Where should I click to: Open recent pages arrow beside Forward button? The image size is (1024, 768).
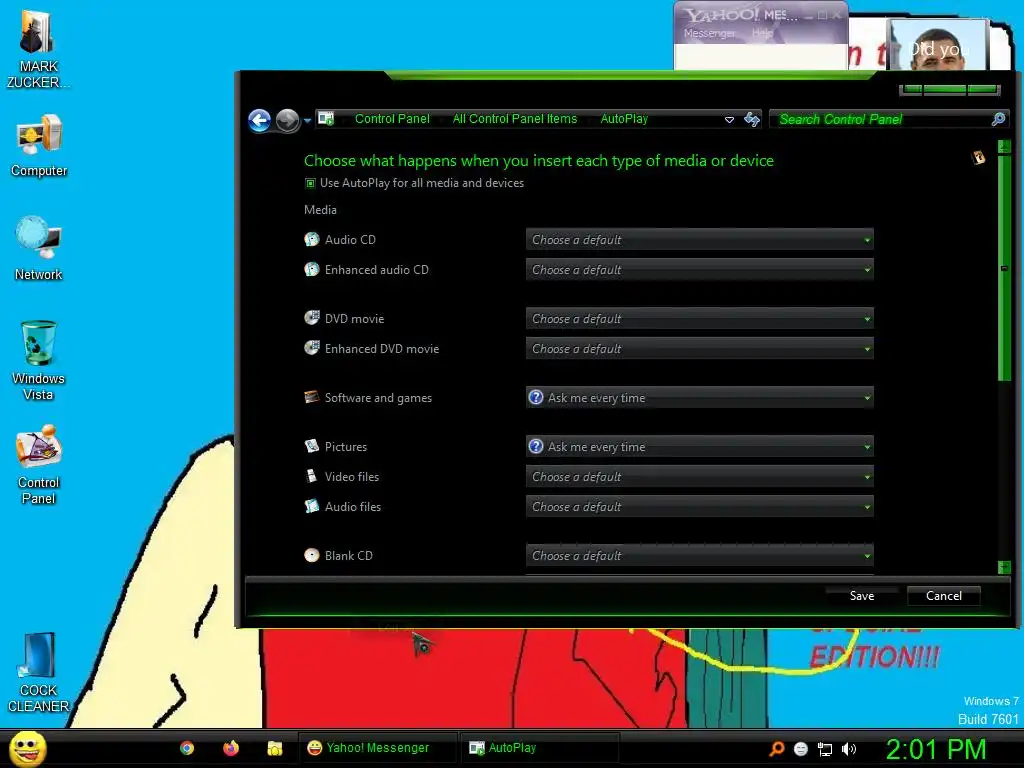307,121
